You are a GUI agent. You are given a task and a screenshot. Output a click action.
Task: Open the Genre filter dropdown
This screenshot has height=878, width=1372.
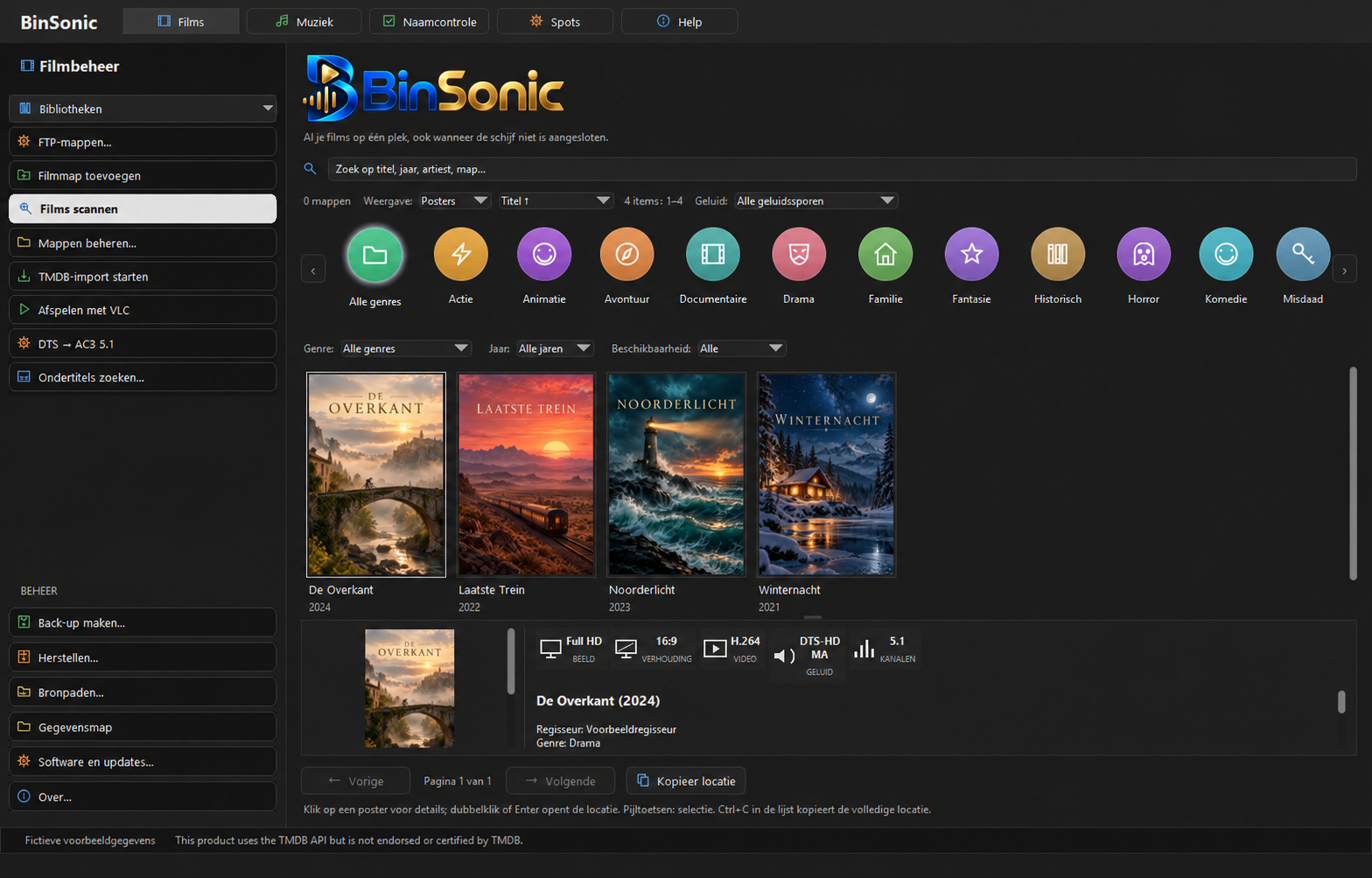pyautogui.click(x=406, y=348)
